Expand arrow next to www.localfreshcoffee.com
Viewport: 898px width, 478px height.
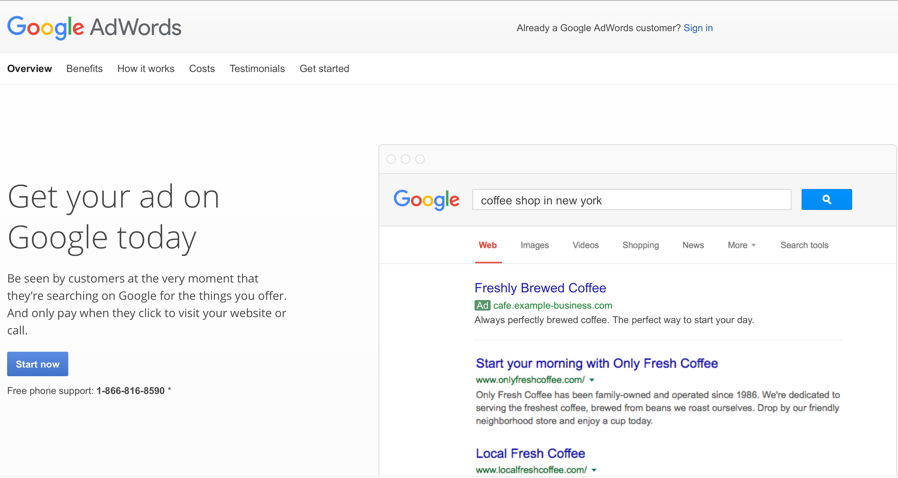[594, 470]
